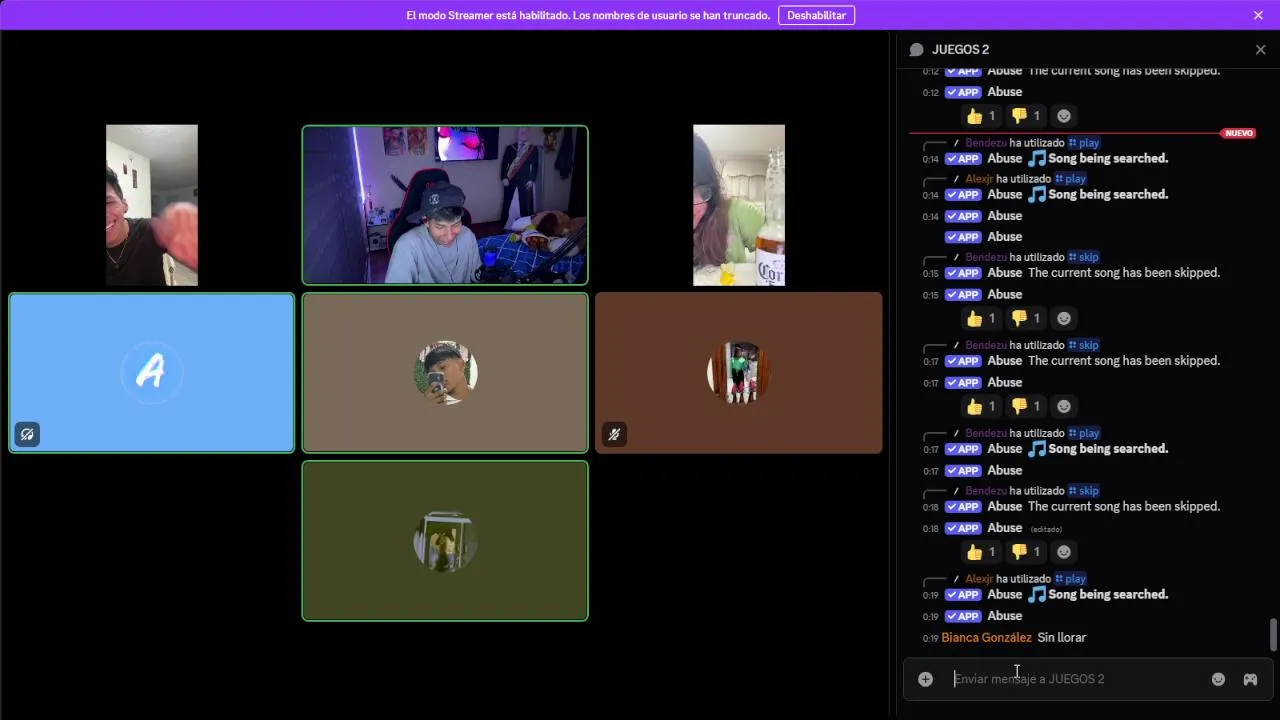Click the mirror selfie avatar in tan tile
Screen dimensions: 1280x720
pyautogui.click(x=445, y=373)
